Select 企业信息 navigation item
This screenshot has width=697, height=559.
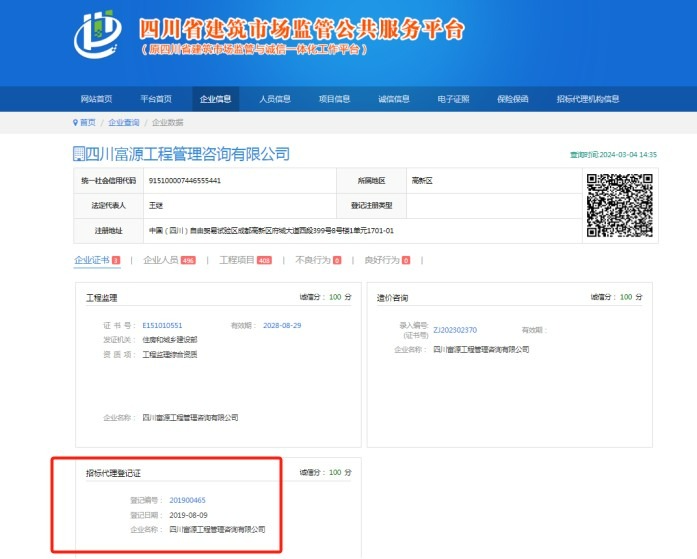click(x=216, y=99)
